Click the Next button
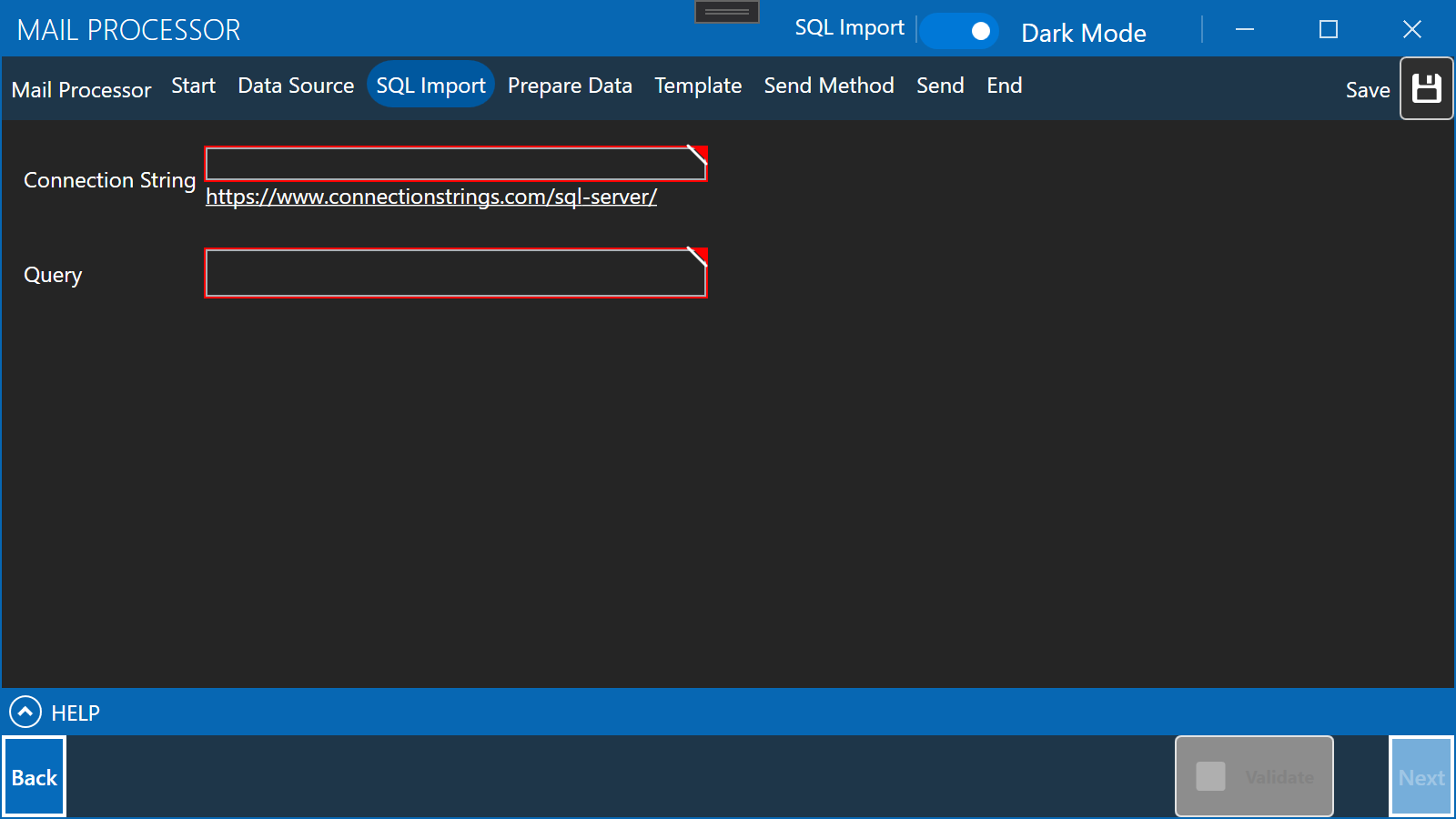The image size is (1456, 819). [x=1421, y=776]
